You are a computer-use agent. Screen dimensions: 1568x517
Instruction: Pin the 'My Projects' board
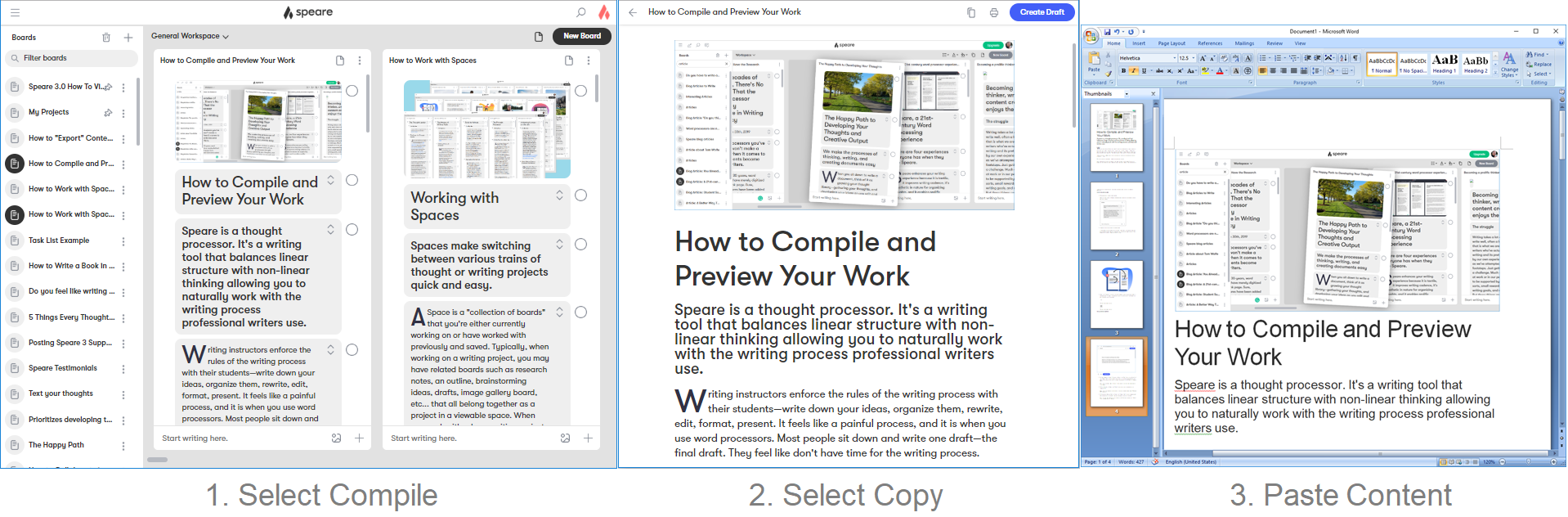click(108, 113)
